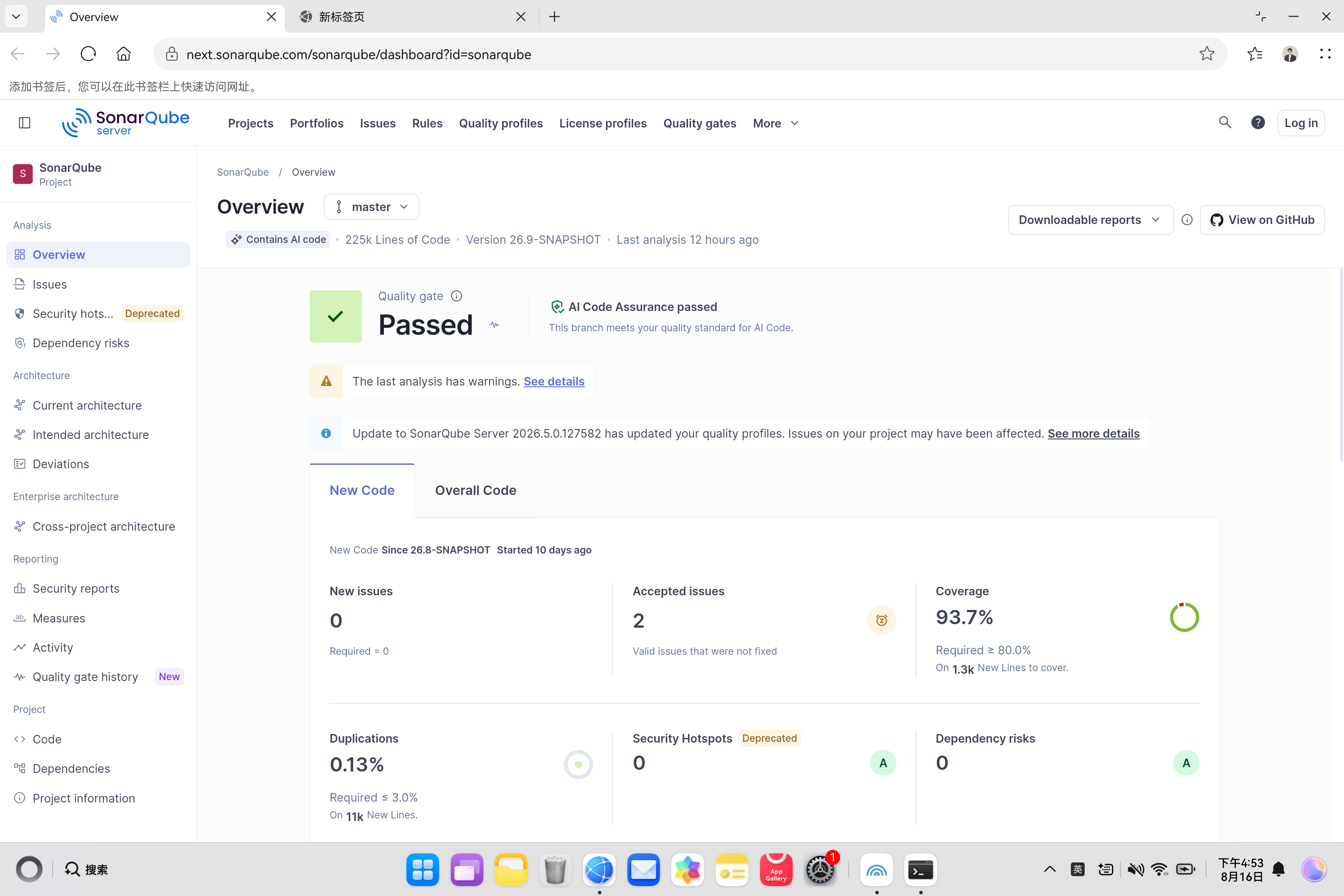
Task: Open Intended architecture in the sidebar
Action: tap(98, 434)
